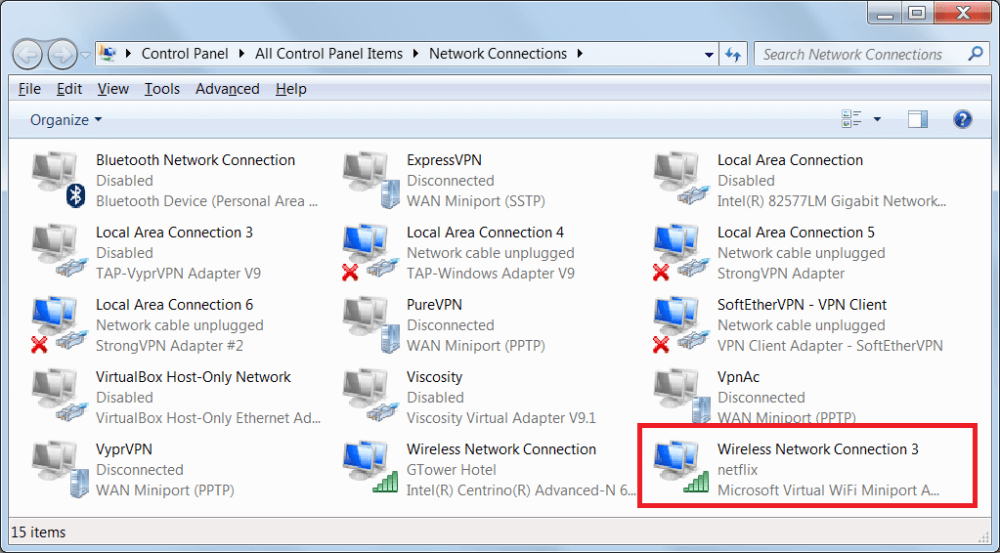Click the change view icon
The height and width of the screenshot is (553, 1000).
851,119
